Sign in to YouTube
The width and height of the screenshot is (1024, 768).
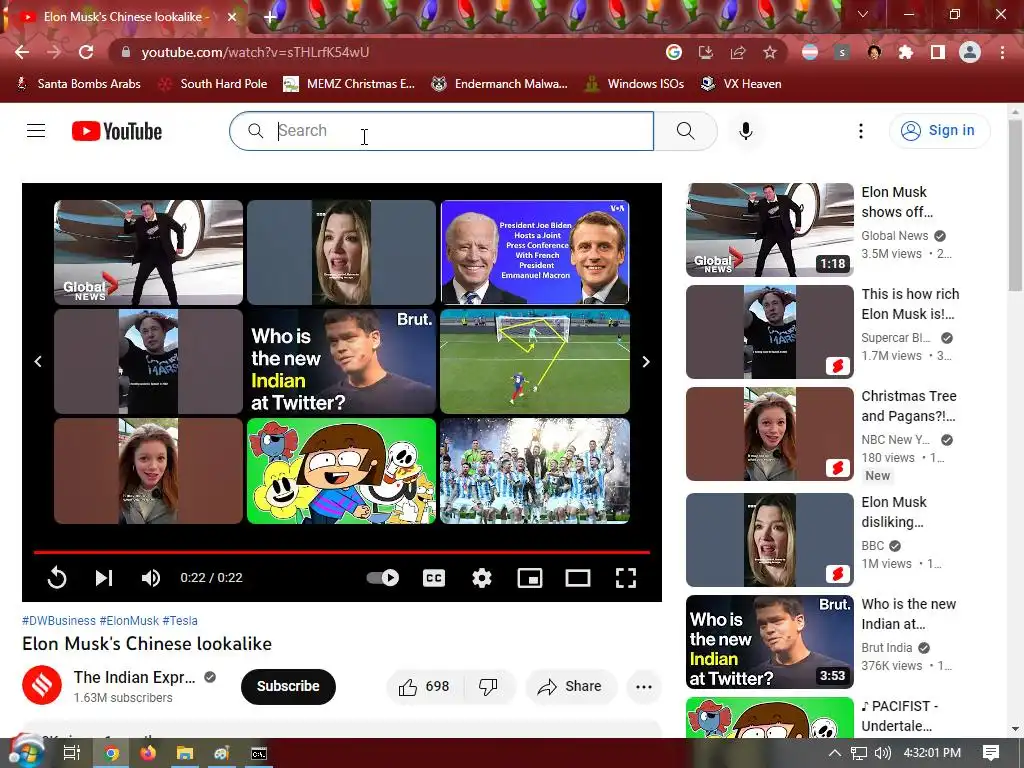coord(939,131)
